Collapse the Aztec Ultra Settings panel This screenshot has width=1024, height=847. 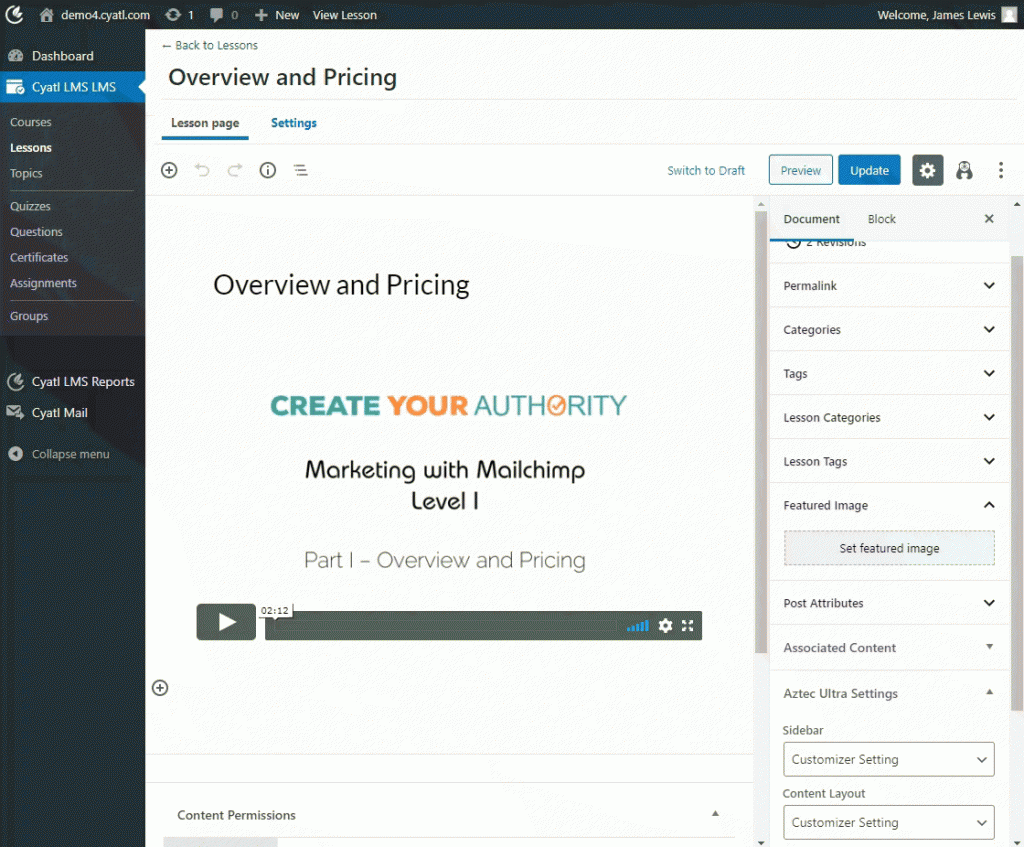889,693
